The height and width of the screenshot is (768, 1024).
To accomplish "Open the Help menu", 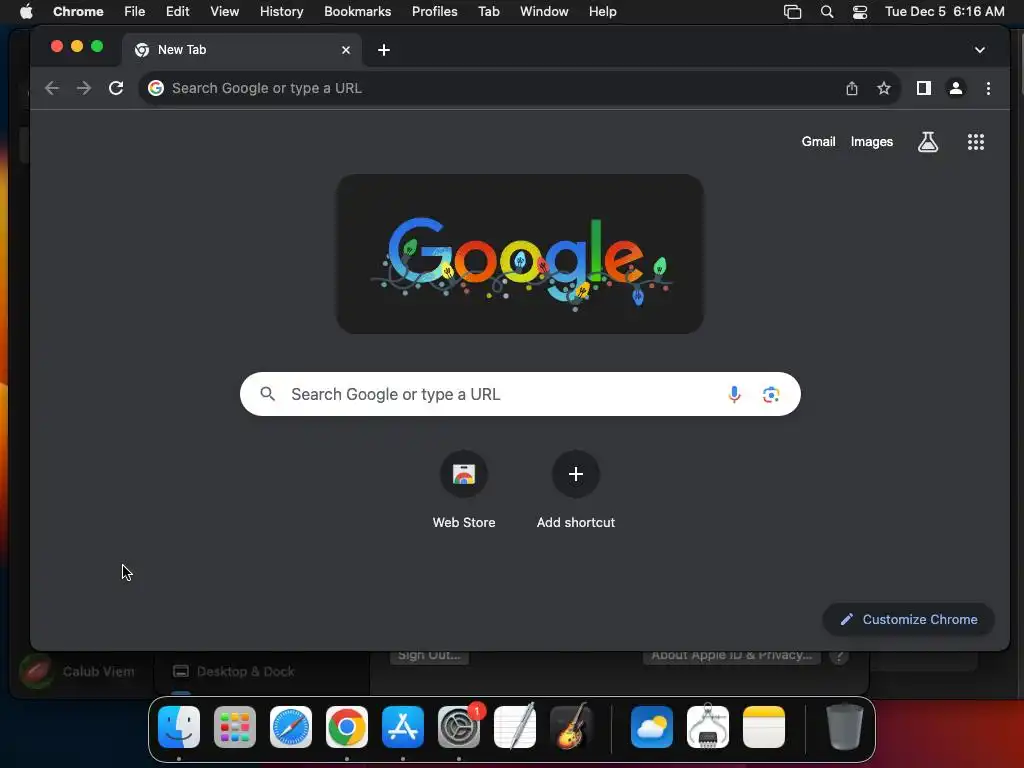I will (x=602, y=12).
